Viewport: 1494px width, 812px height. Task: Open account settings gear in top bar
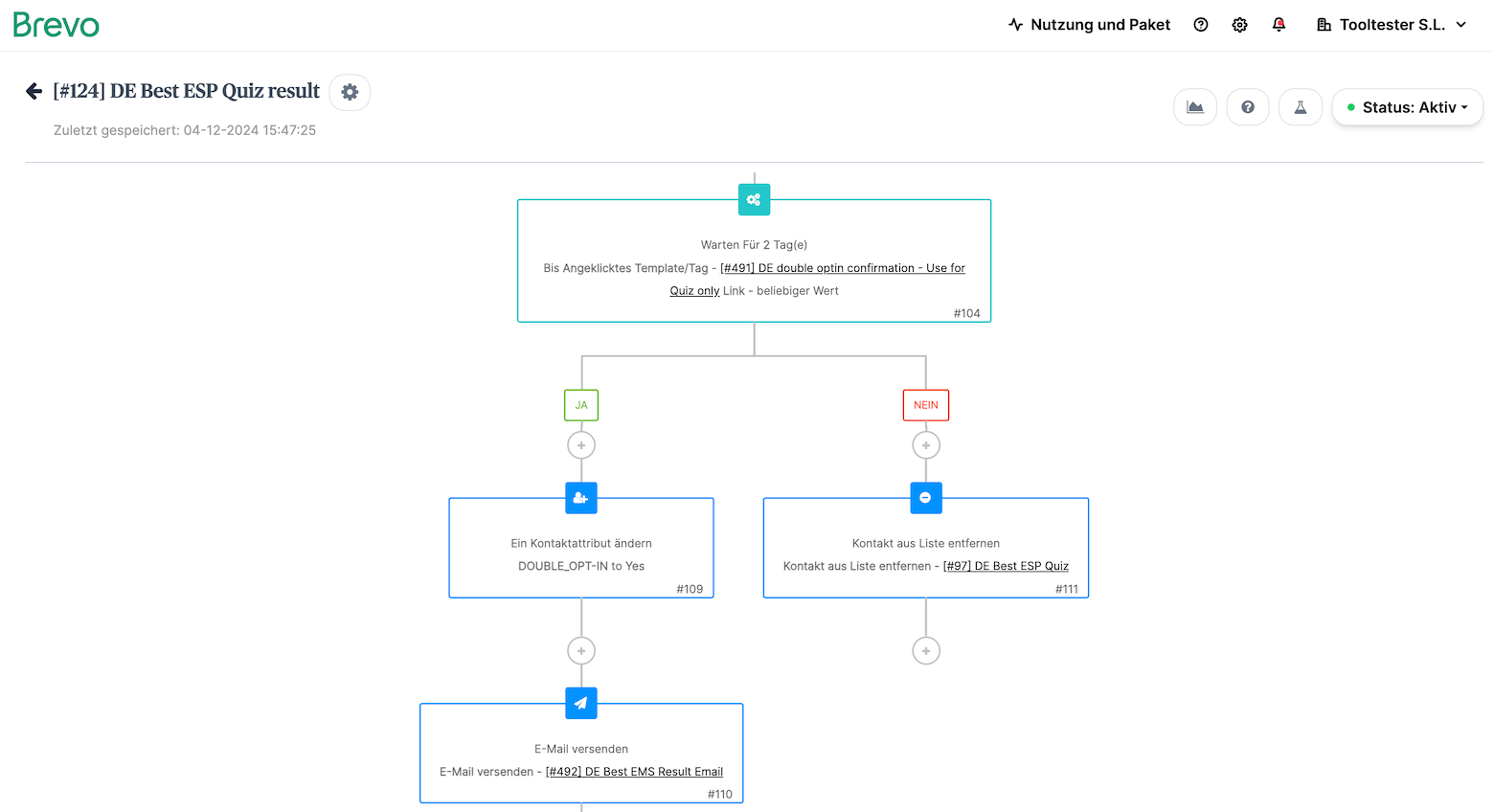click(x=1239, y=25)
